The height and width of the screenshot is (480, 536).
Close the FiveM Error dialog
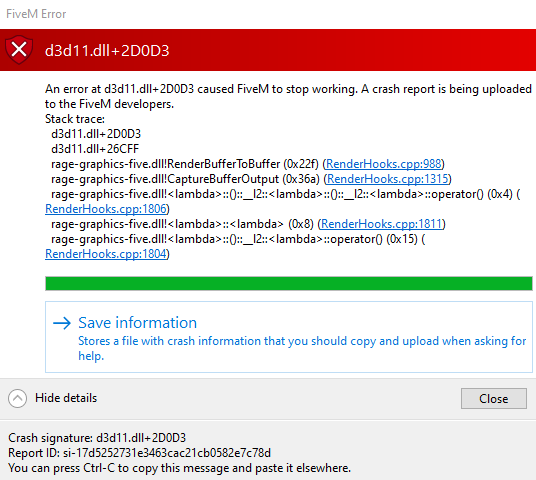coord(494,398)
